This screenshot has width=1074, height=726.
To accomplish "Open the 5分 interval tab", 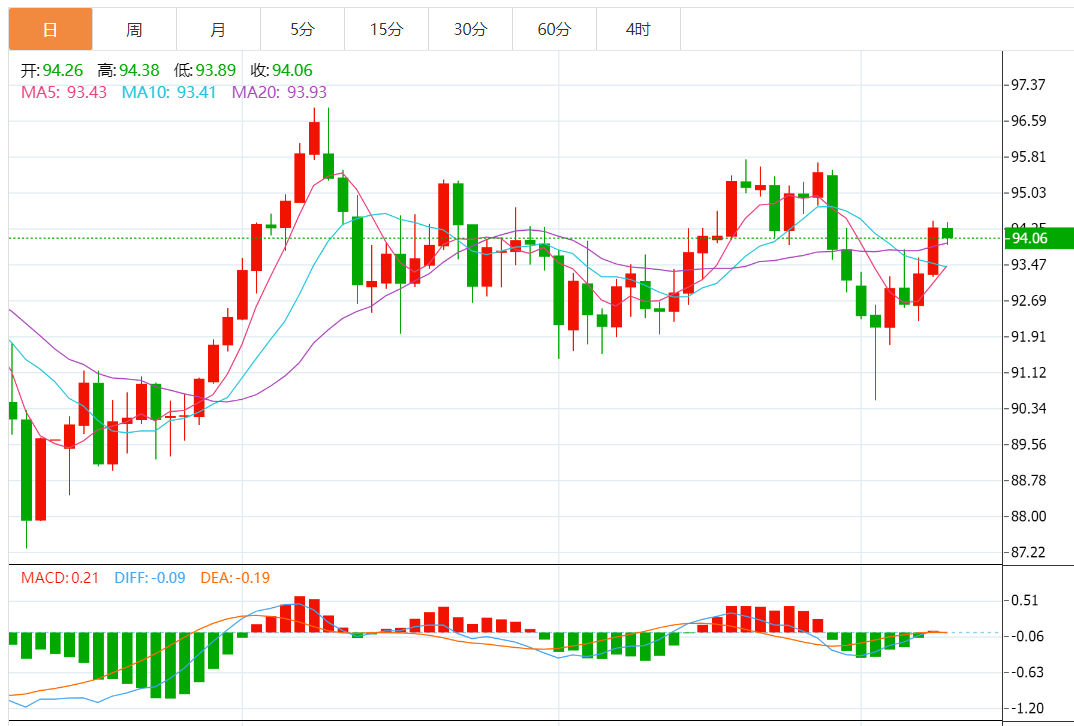I will (x=302, y=29).
